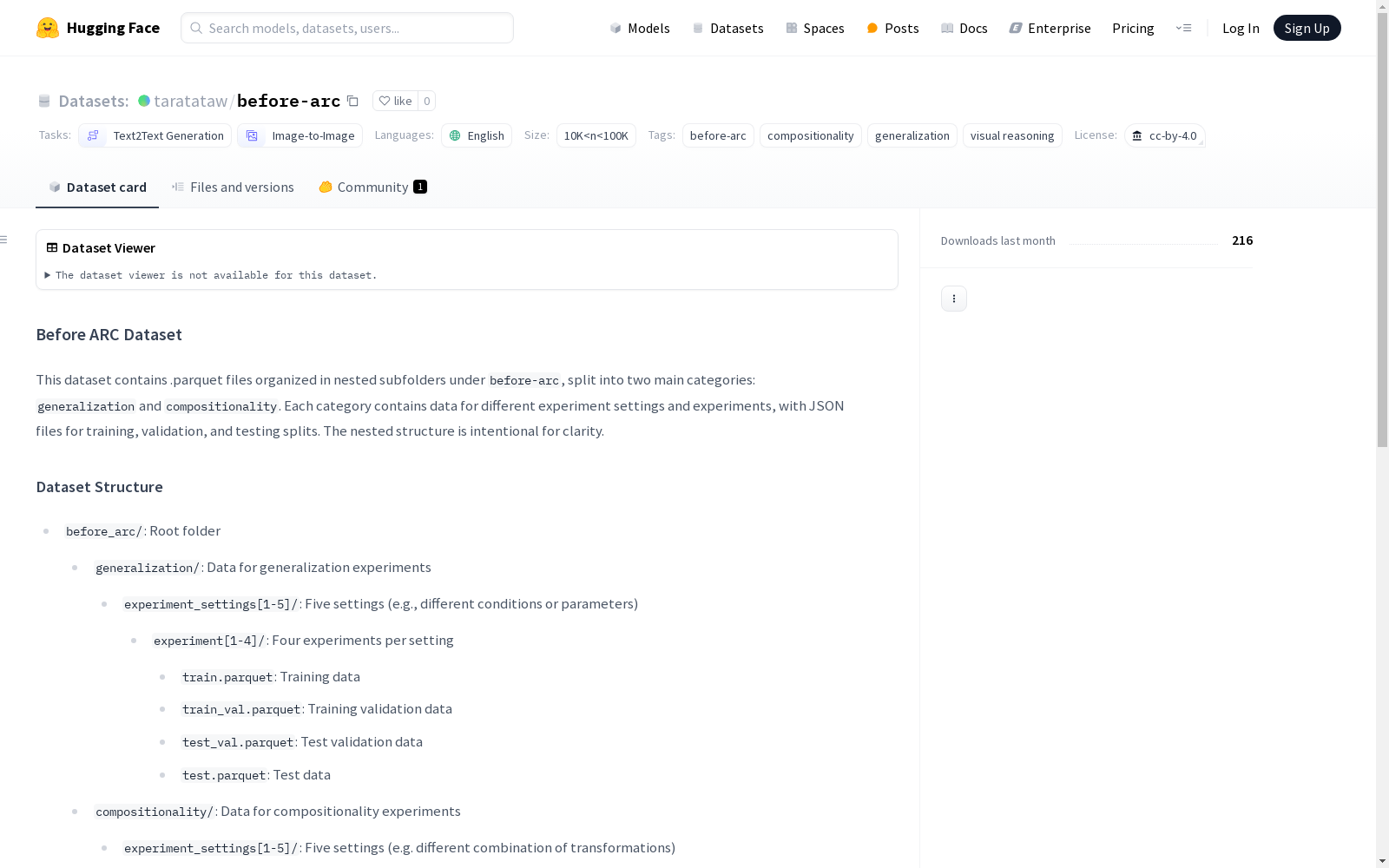The height and width of the screenshot is (868, 1389).
Task: Click the search magnifier icon
Action: [197, 28]
